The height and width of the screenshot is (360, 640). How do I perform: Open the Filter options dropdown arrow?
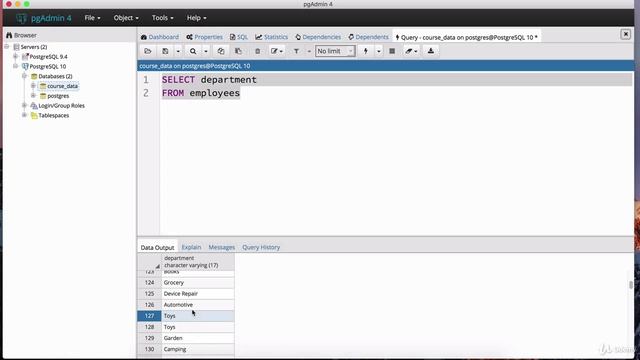click(x=309, y=51)
